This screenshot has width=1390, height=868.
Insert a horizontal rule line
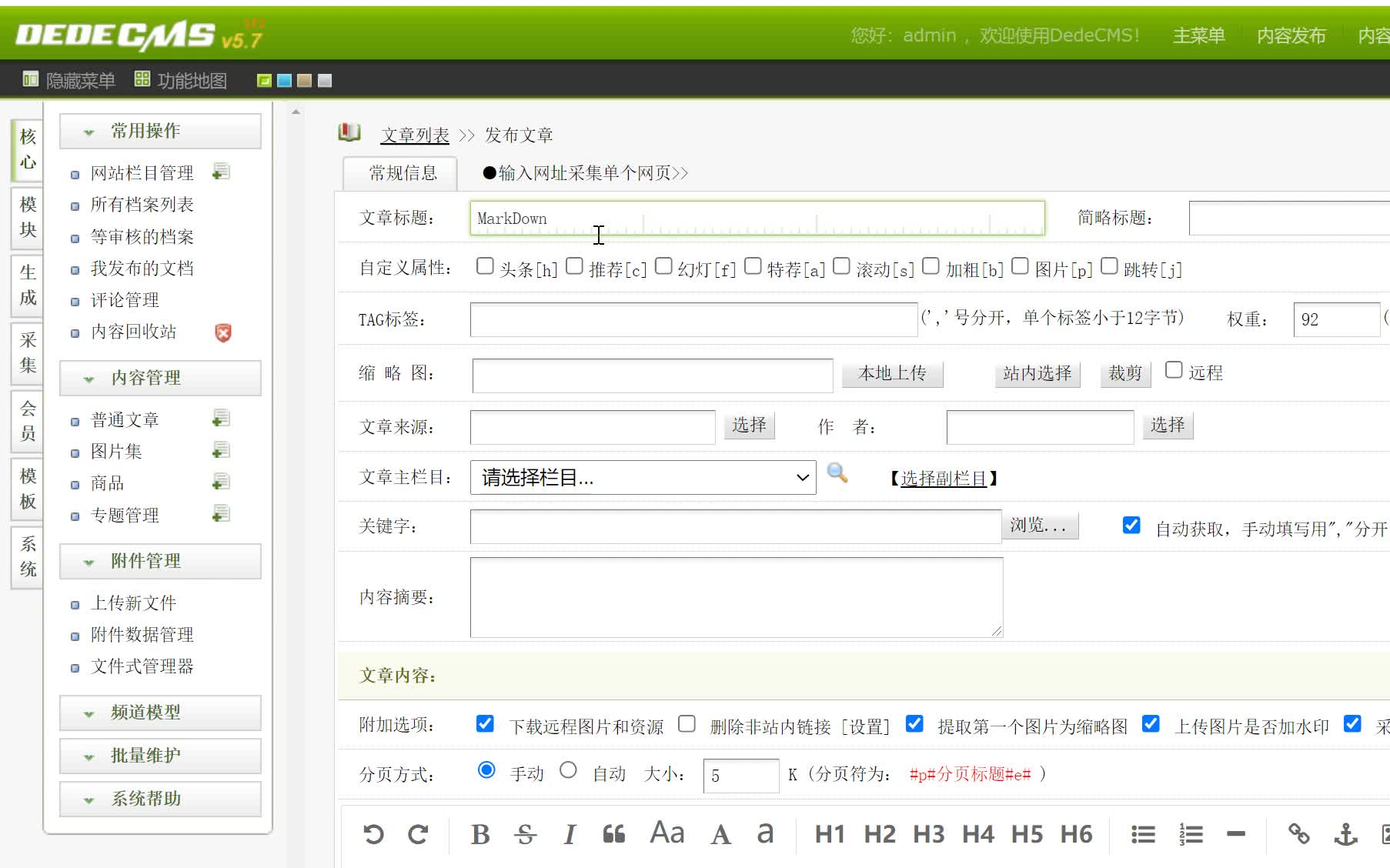pos(1236,834)
